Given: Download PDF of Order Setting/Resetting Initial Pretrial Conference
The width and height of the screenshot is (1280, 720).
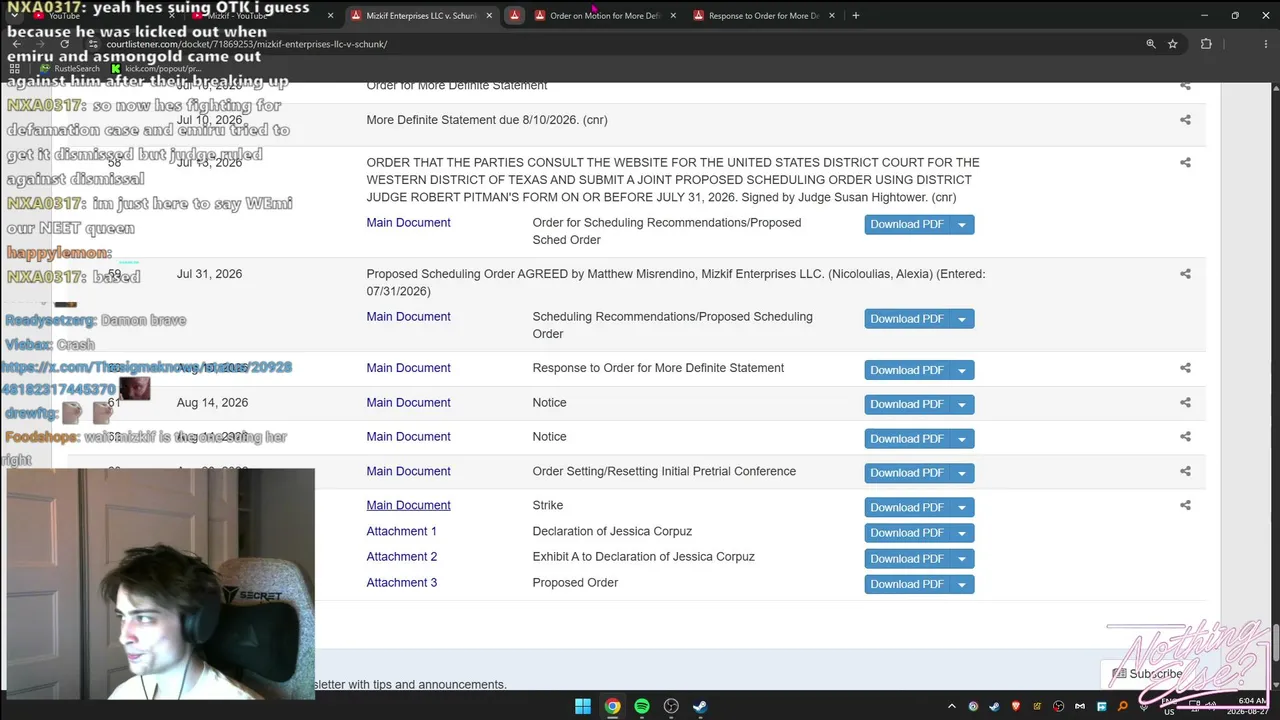Looking at the screenshot, I should [907, 473].
